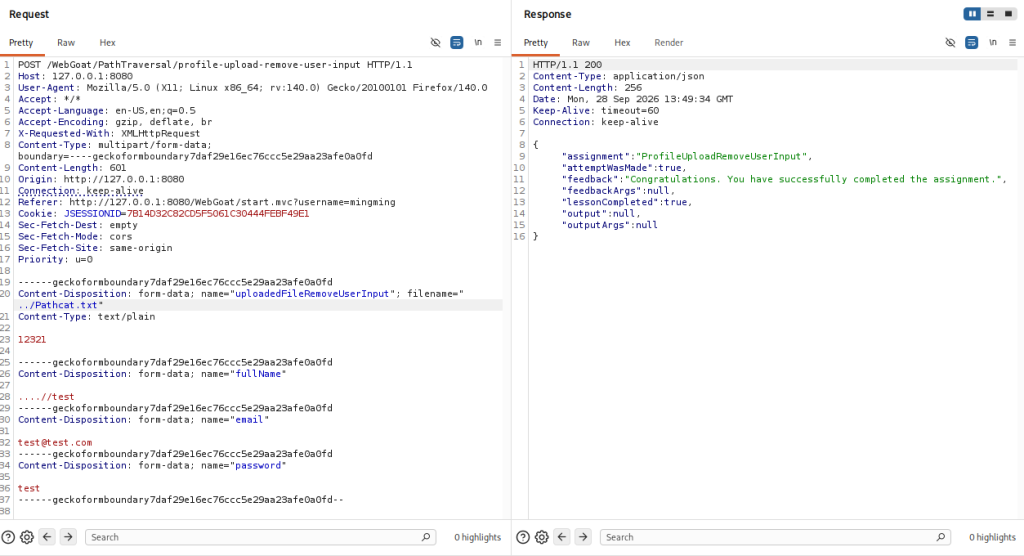Click the Referer header line
1024x556 pixels.
coord(206,202)
